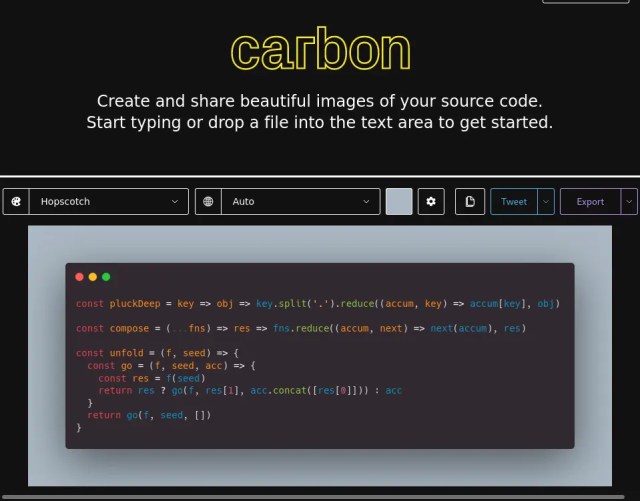Expand the Export options arrow
This screenshot has width=640, height=501.
click(629, 201)
